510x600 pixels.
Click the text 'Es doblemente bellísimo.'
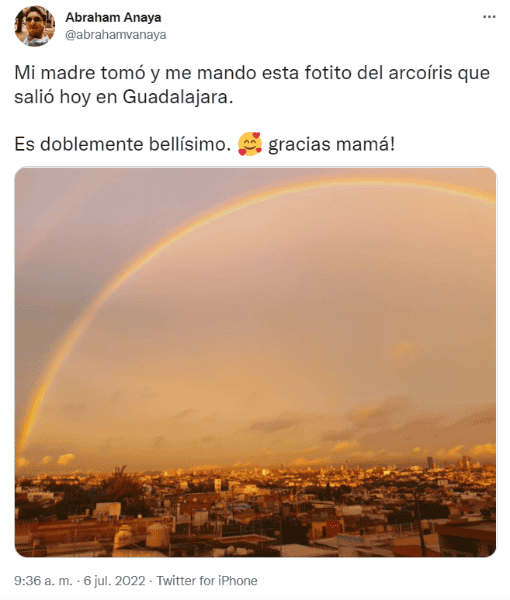123,144
